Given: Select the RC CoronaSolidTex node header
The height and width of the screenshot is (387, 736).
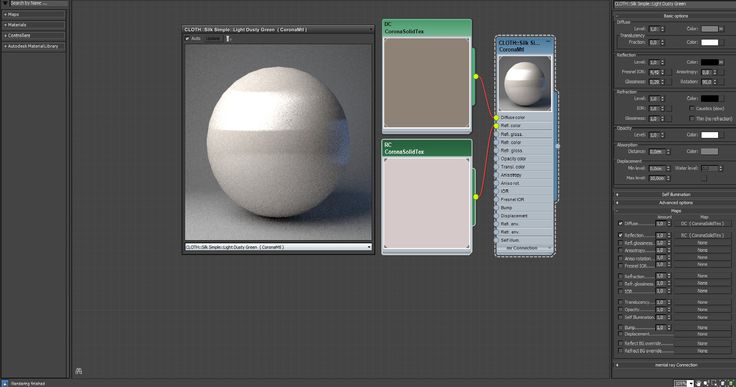Looking at the screenshot, I should [427, 148].
